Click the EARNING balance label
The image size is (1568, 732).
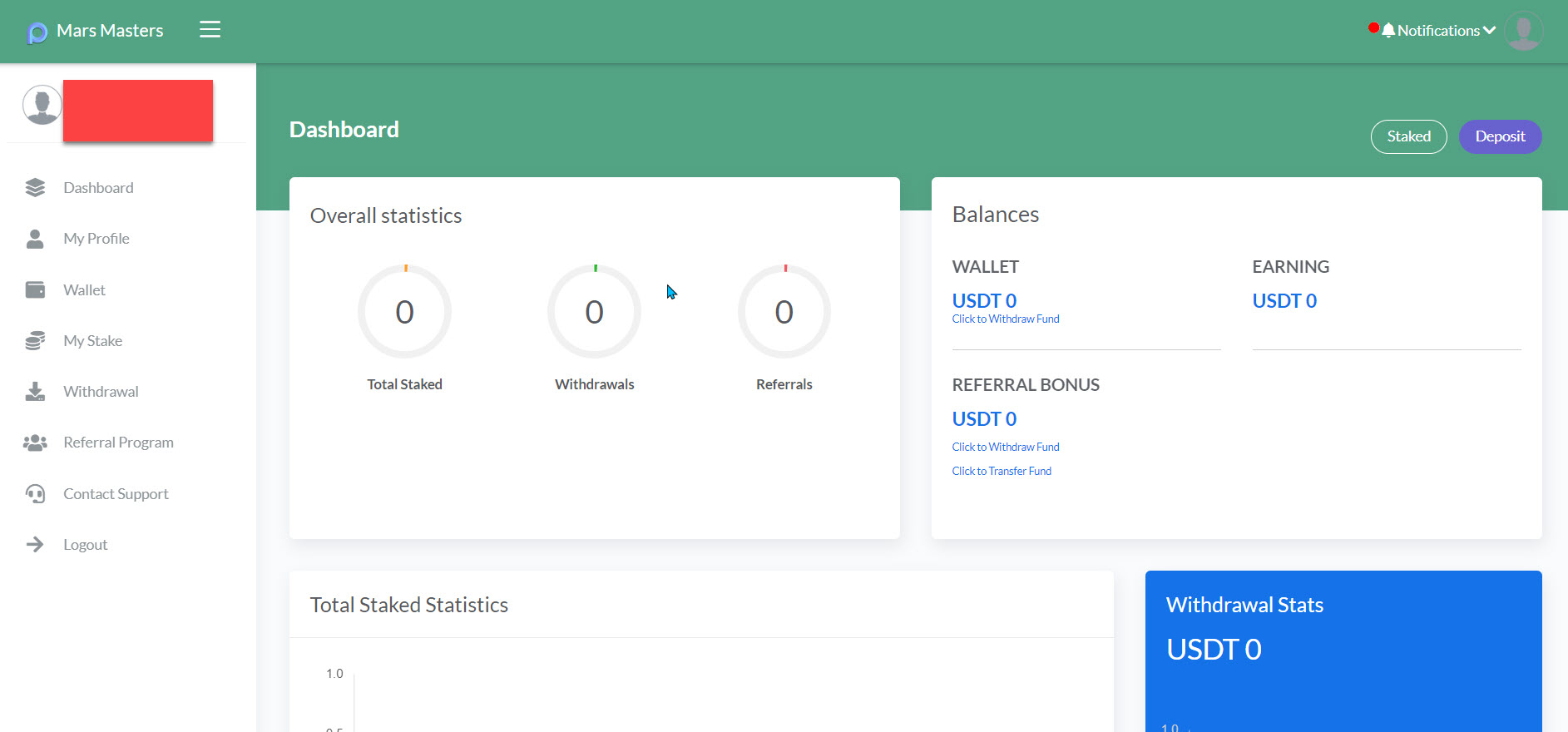tap(1291, 267)
